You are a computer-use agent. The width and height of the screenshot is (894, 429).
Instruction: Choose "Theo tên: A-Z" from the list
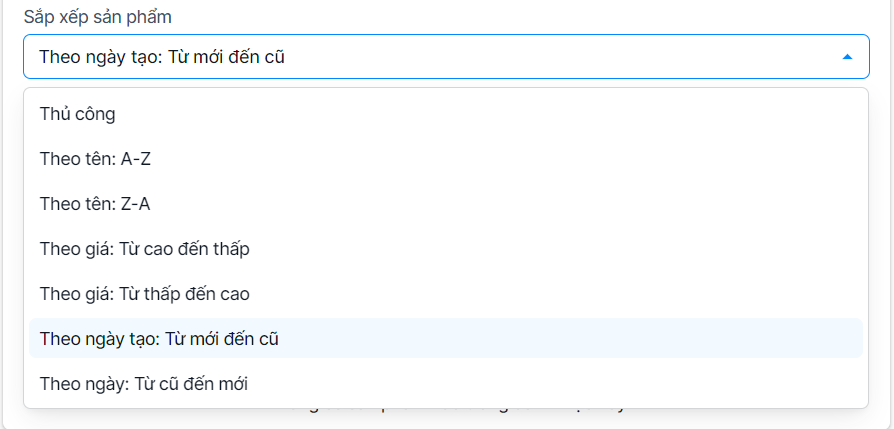(95, 159)
